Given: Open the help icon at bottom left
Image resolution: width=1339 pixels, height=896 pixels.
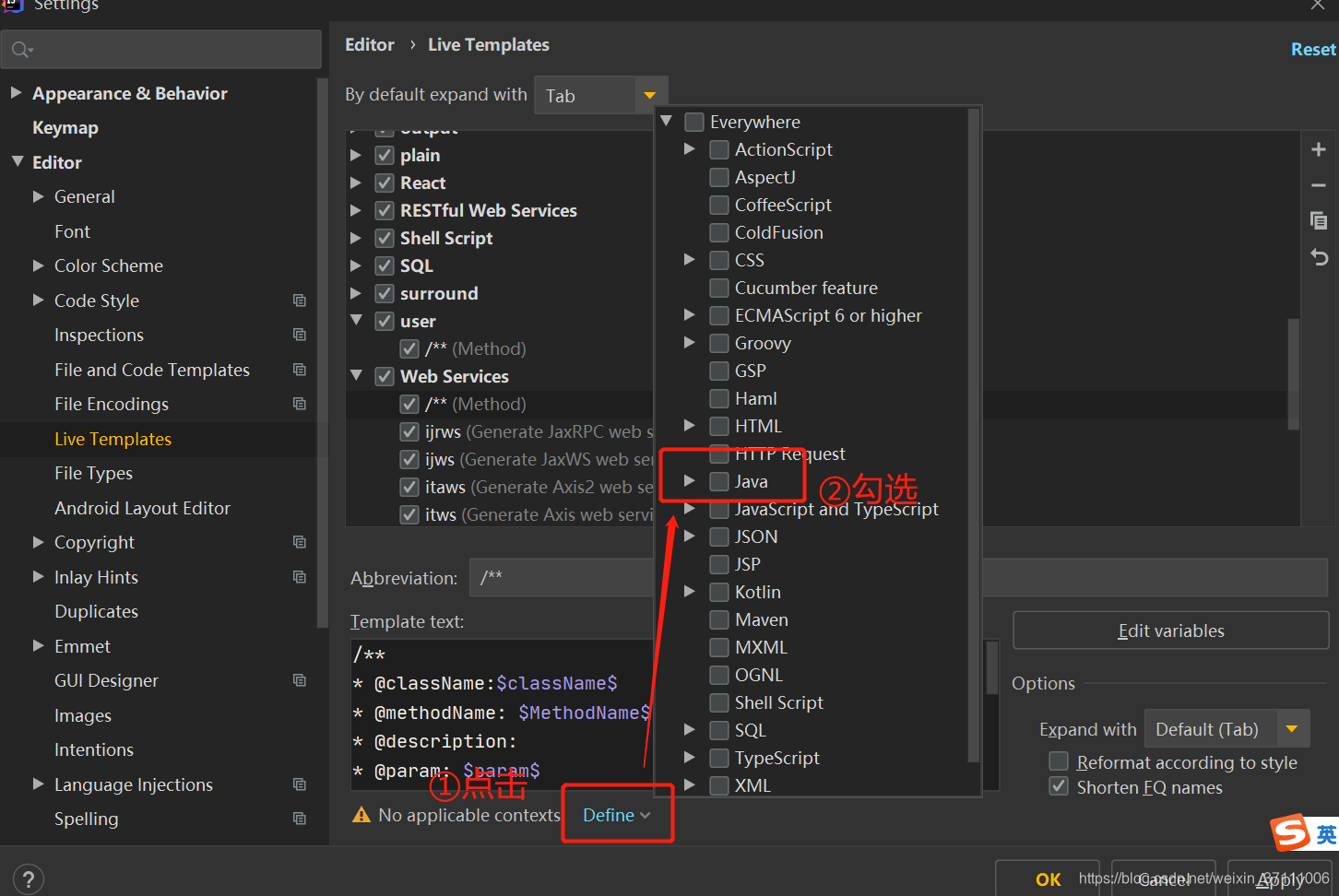Looking at the screenshot, I should click(28, 878).
